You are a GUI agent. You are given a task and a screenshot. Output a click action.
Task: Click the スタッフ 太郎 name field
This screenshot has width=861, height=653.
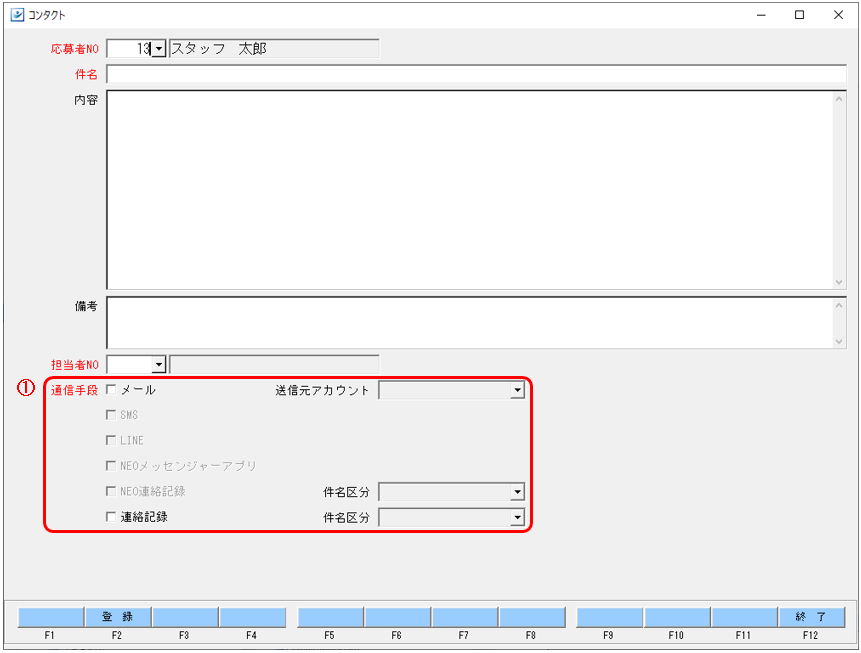(x=274, y=49)
